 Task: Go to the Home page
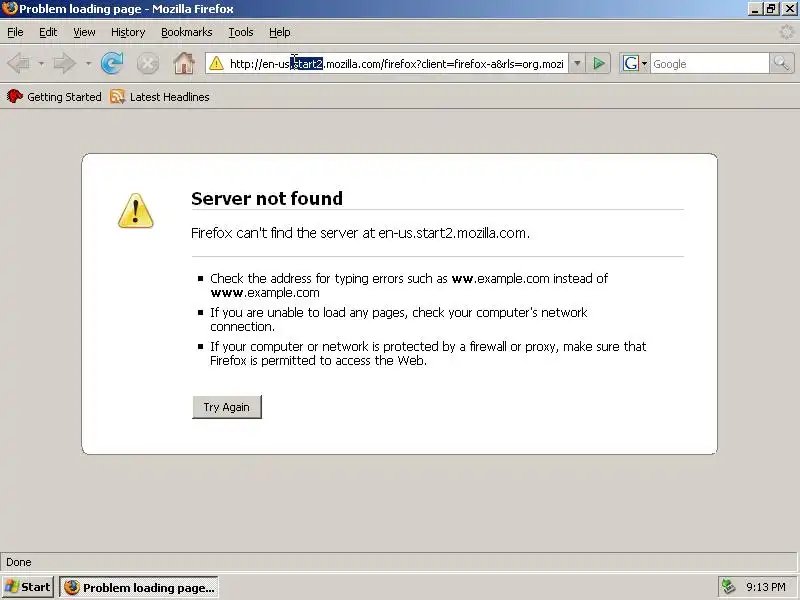184,63
